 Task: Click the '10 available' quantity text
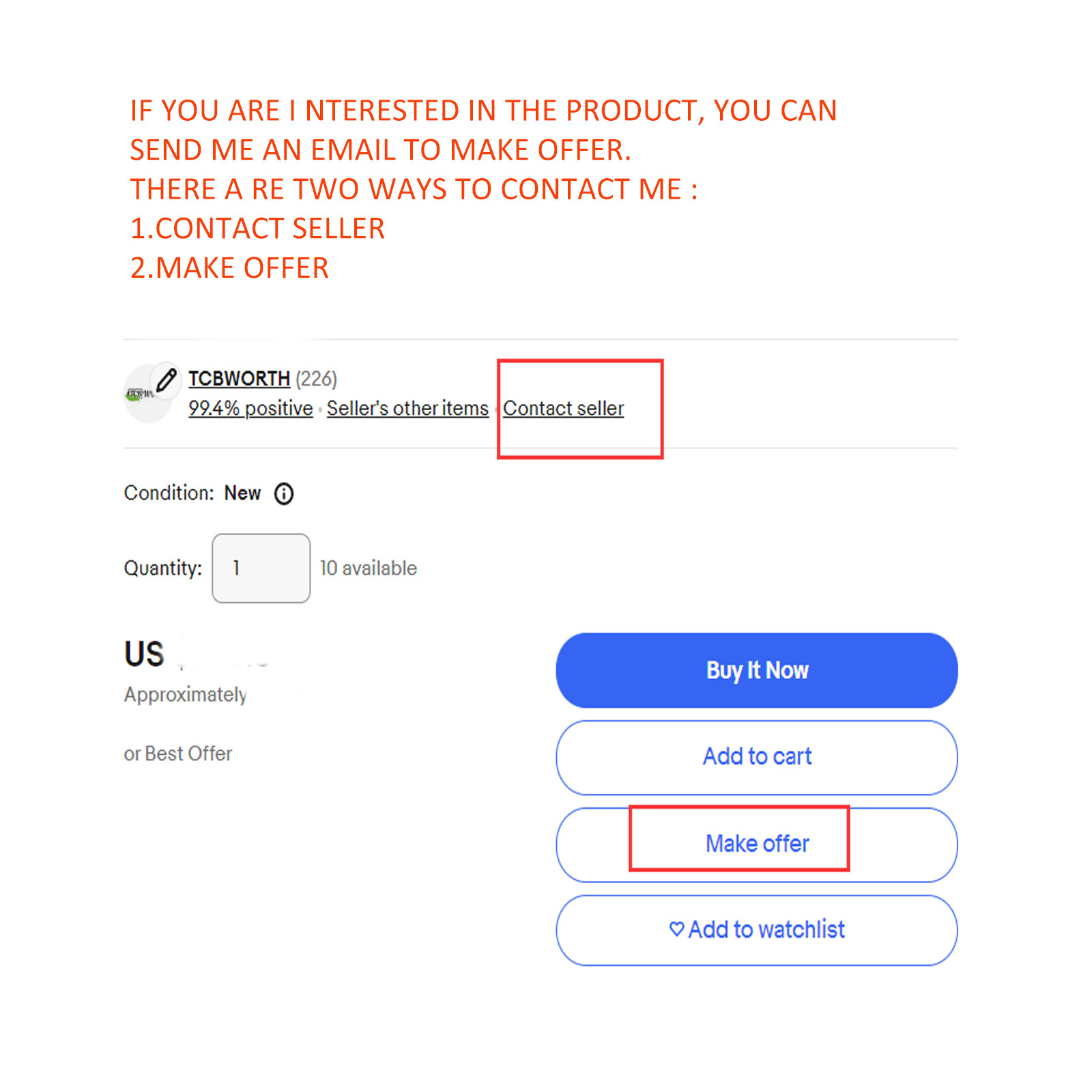coord(369,568)
